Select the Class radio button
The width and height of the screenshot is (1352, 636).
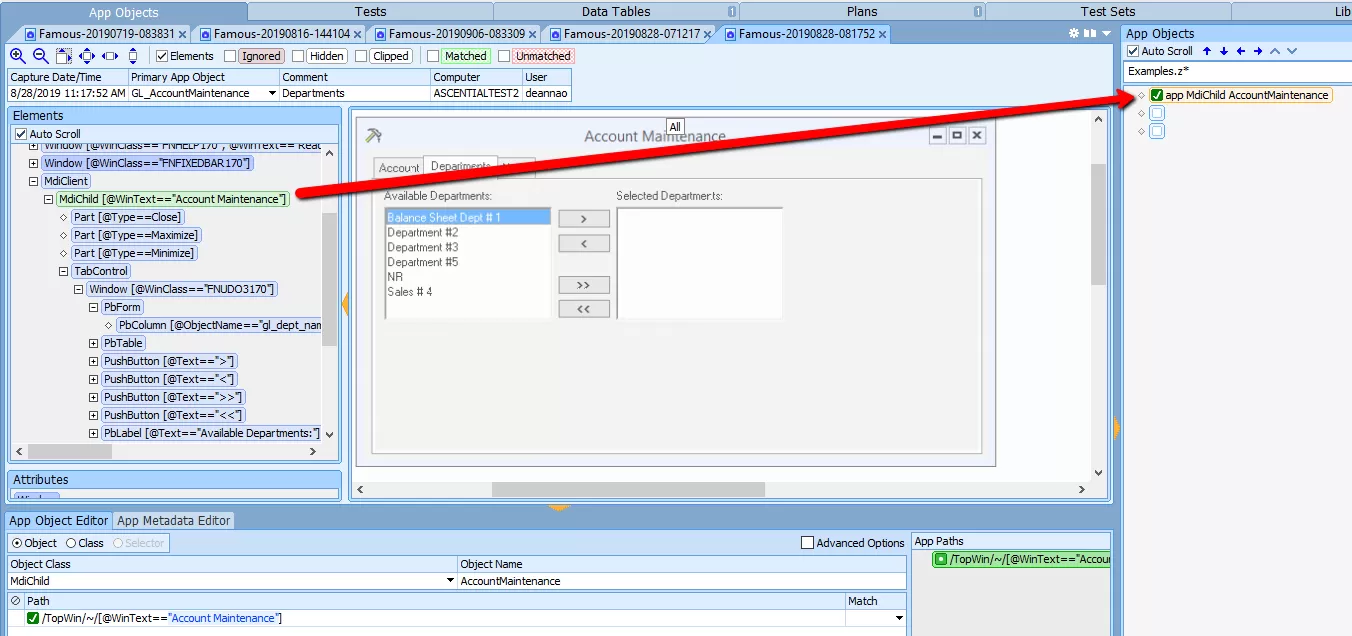pos(71,543)
